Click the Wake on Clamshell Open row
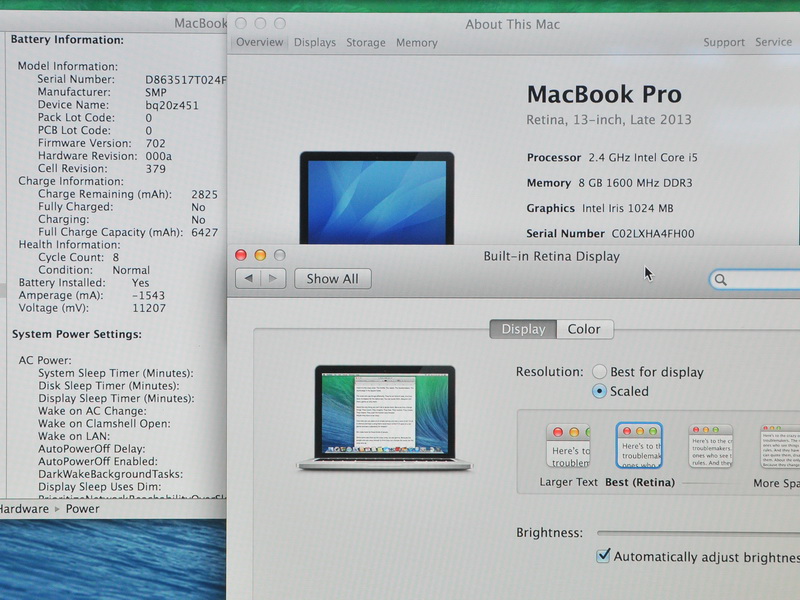800x600 pixels. coord(104,423)
